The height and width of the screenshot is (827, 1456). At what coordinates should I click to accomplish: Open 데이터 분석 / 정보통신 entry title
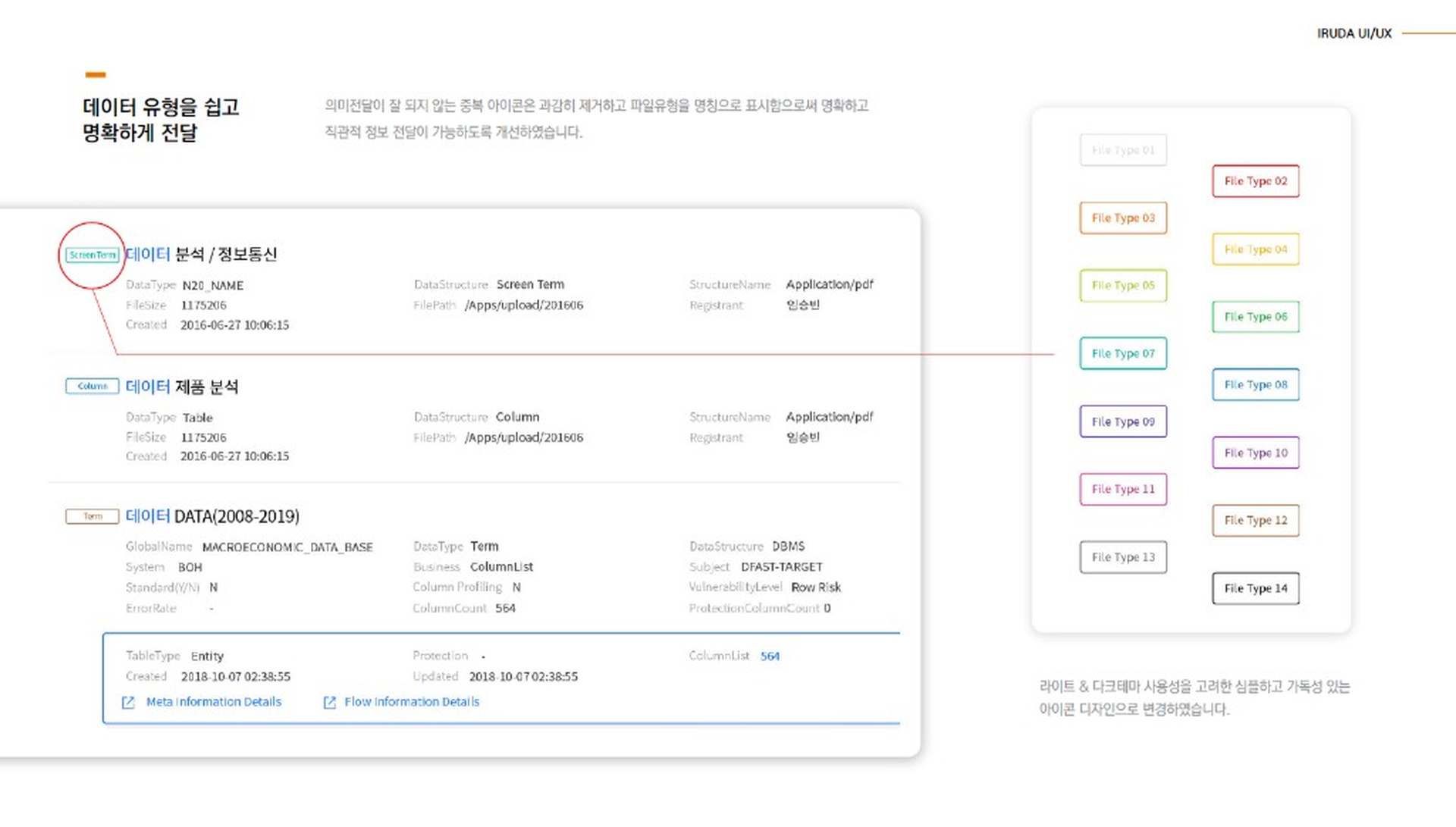point(201,255)
